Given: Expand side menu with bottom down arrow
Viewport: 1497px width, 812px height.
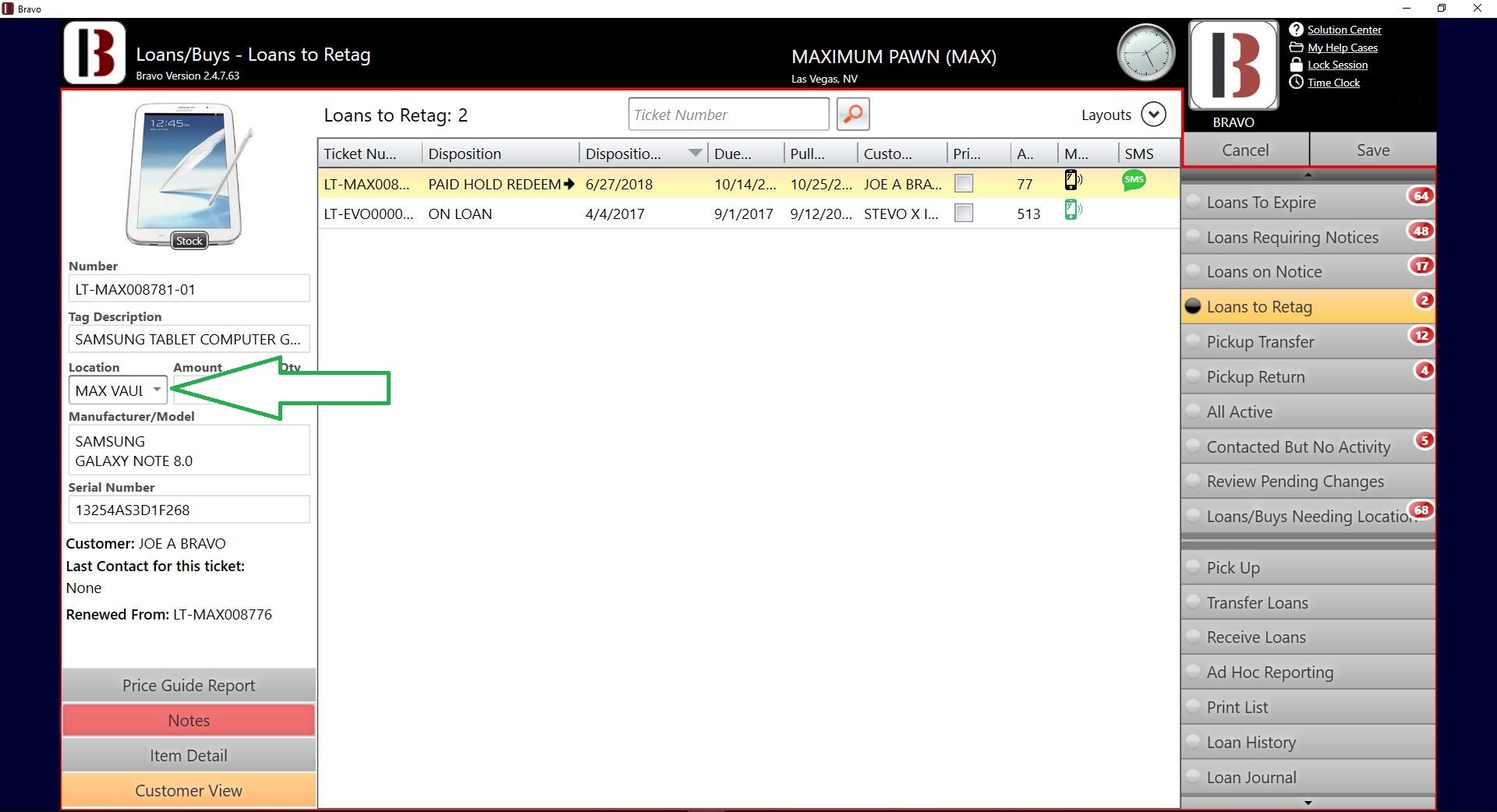Looking at the screenshot, I should coord(1308,803).
